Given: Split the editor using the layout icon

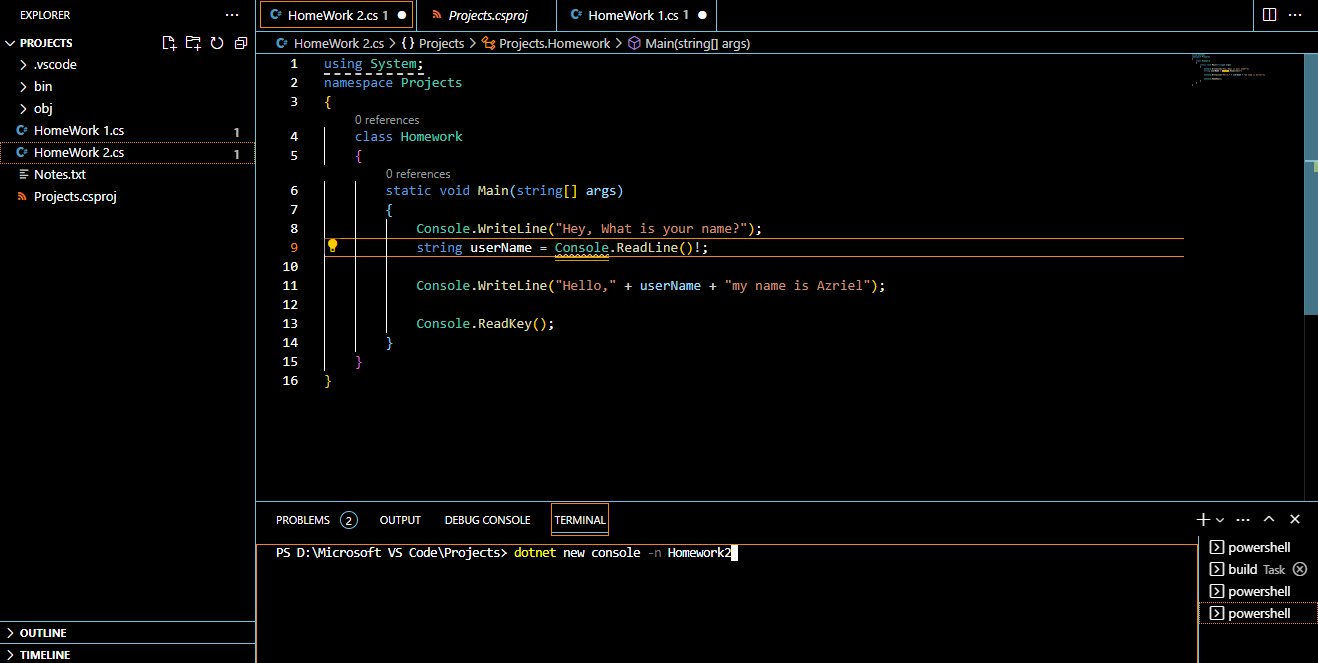Looking at the screenshot, I should pyautogui.click(x=1269, y=14).
